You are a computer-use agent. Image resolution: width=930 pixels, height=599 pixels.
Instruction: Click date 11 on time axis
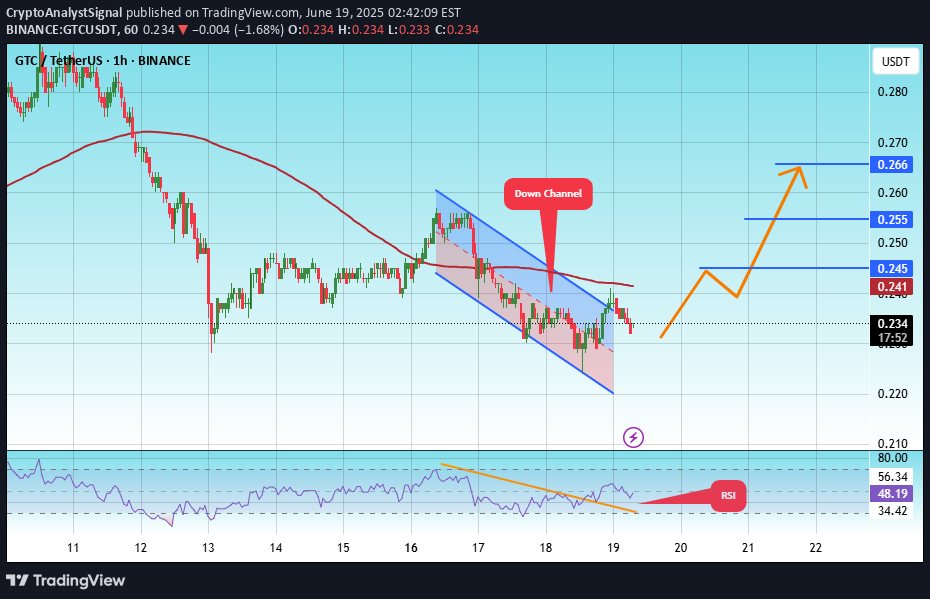tap(73, 547)
